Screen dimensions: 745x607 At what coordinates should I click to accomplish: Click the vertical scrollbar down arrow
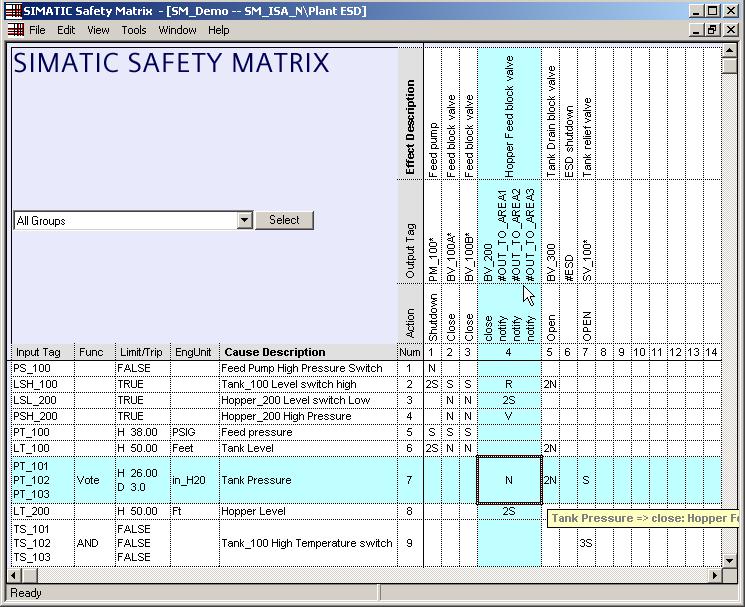[x=729, y=560]
